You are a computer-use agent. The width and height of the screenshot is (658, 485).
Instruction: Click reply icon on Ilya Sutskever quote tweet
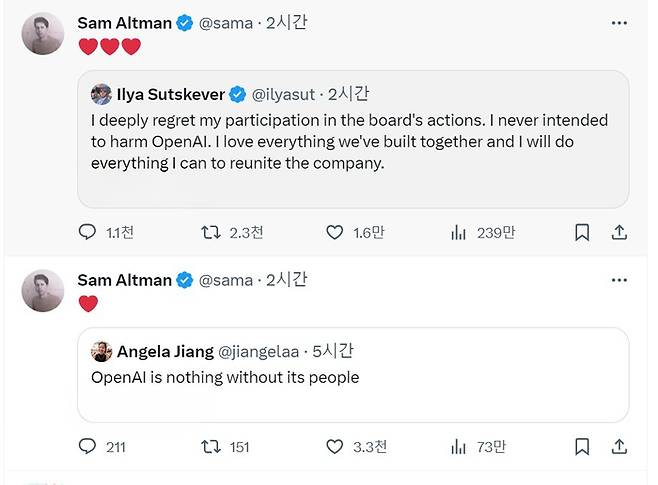click(88, 232)
